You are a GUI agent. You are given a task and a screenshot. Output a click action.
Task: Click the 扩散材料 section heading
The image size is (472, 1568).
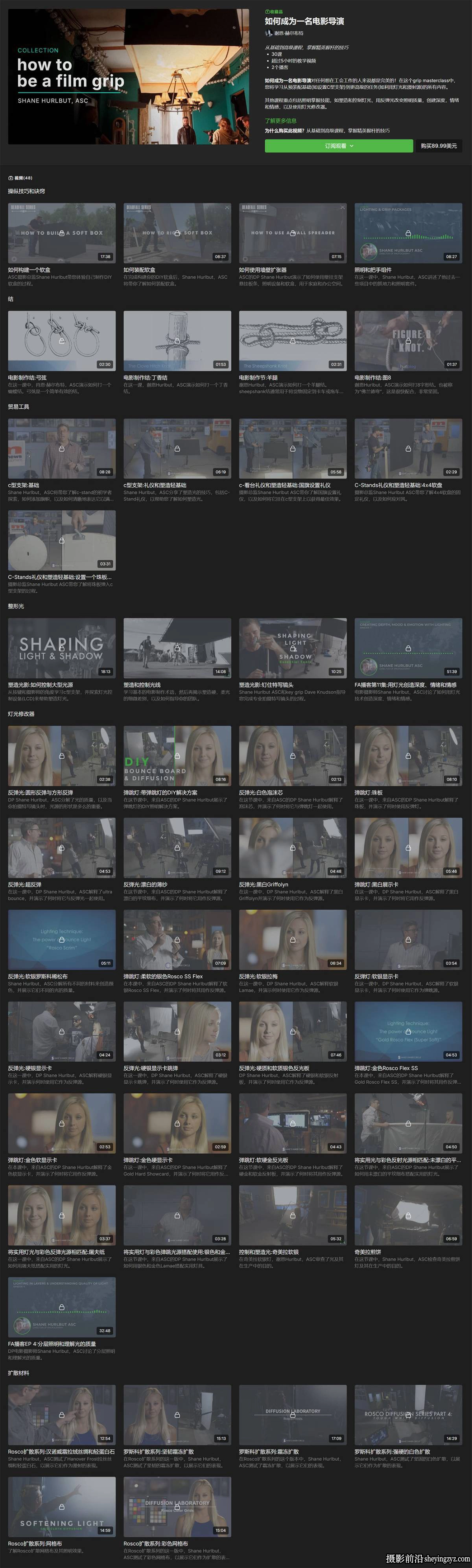pyautogui.click(x=18, y=1373)
